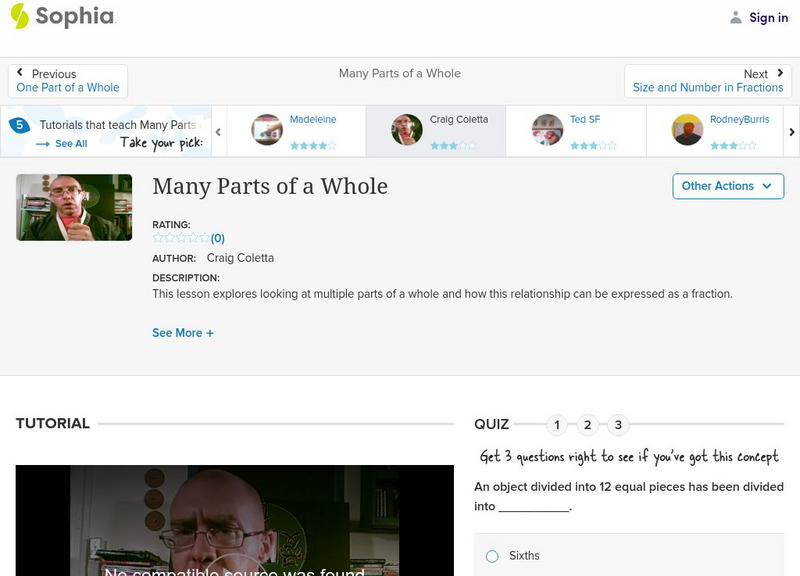Click Ted SF's avatar thumbnail
Viewport: 800px width, 576px height.
click(547, 130)
